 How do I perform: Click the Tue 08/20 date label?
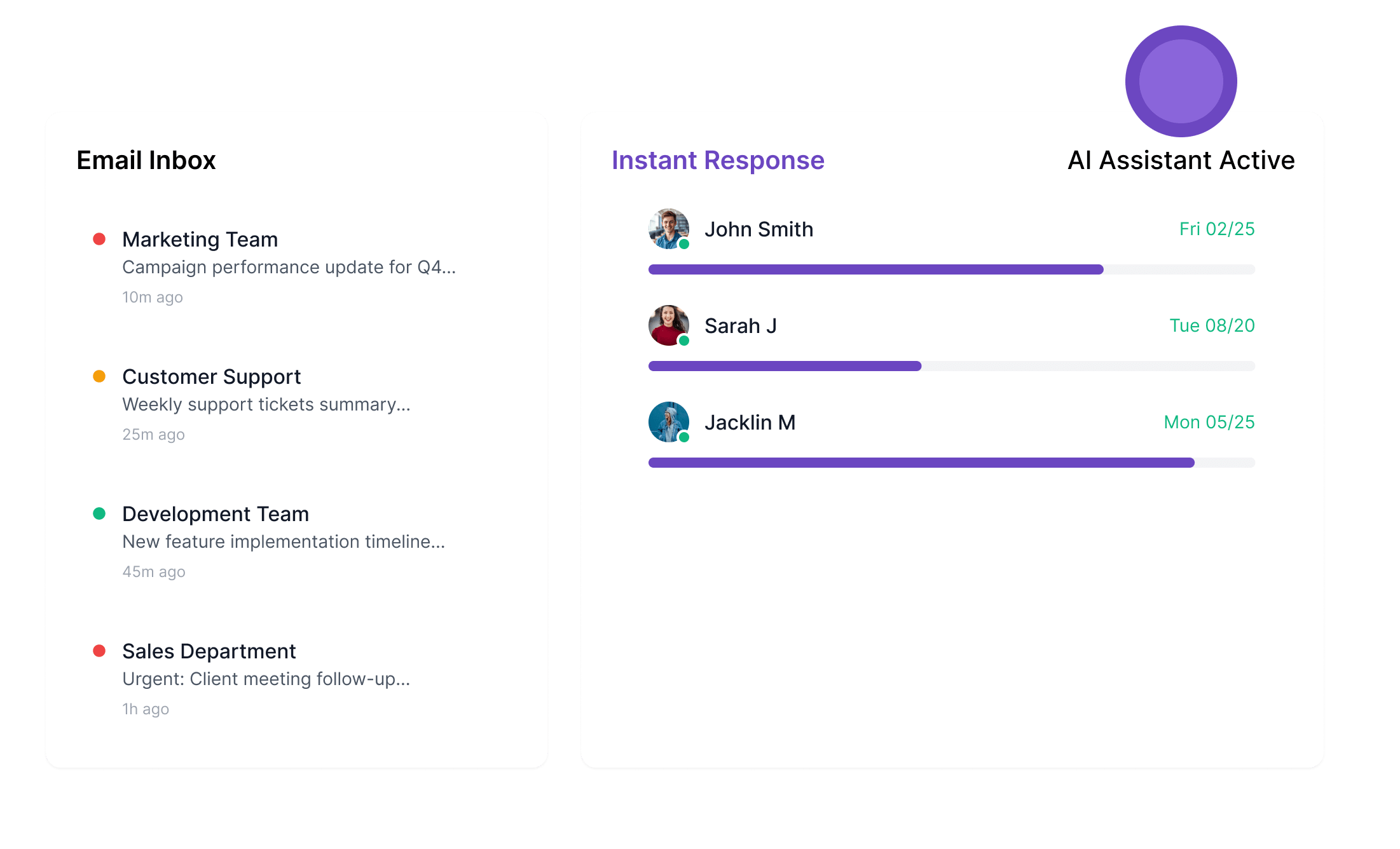pyautogui.click(x=1212, y=325)
